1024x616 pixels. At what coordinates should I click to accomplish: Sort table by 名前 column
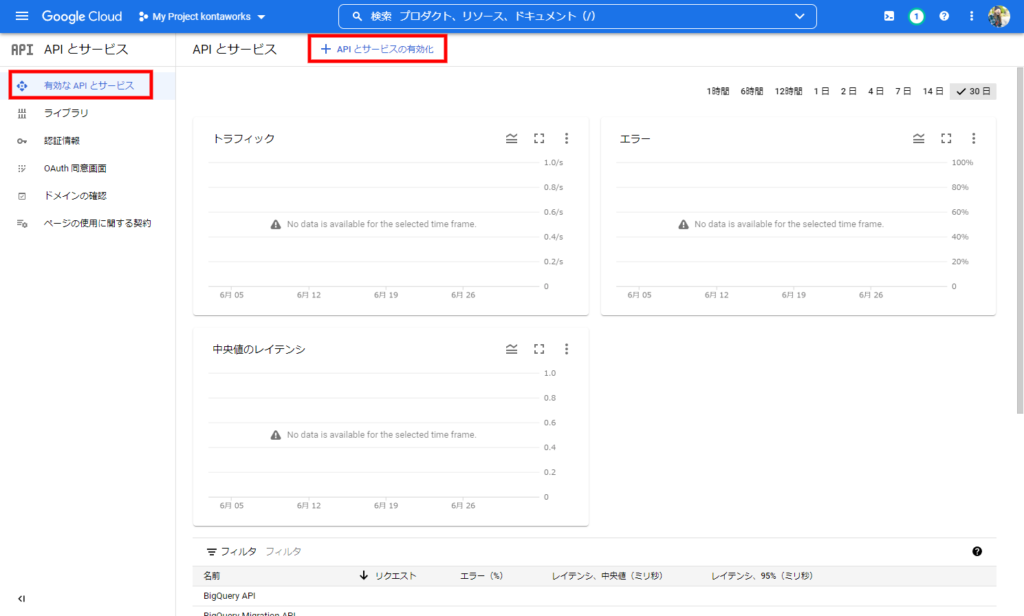212,576
